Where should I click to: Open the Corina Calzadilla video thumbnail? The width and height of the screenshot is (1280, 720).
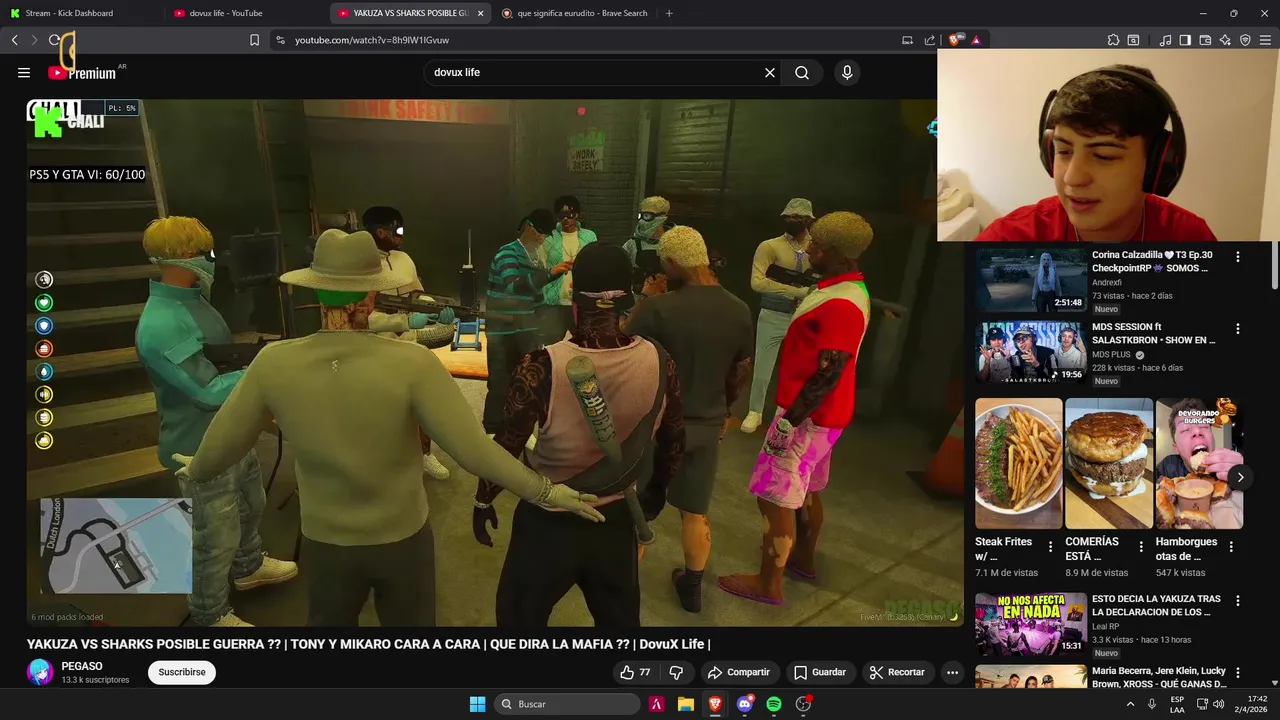point(1031,280)
